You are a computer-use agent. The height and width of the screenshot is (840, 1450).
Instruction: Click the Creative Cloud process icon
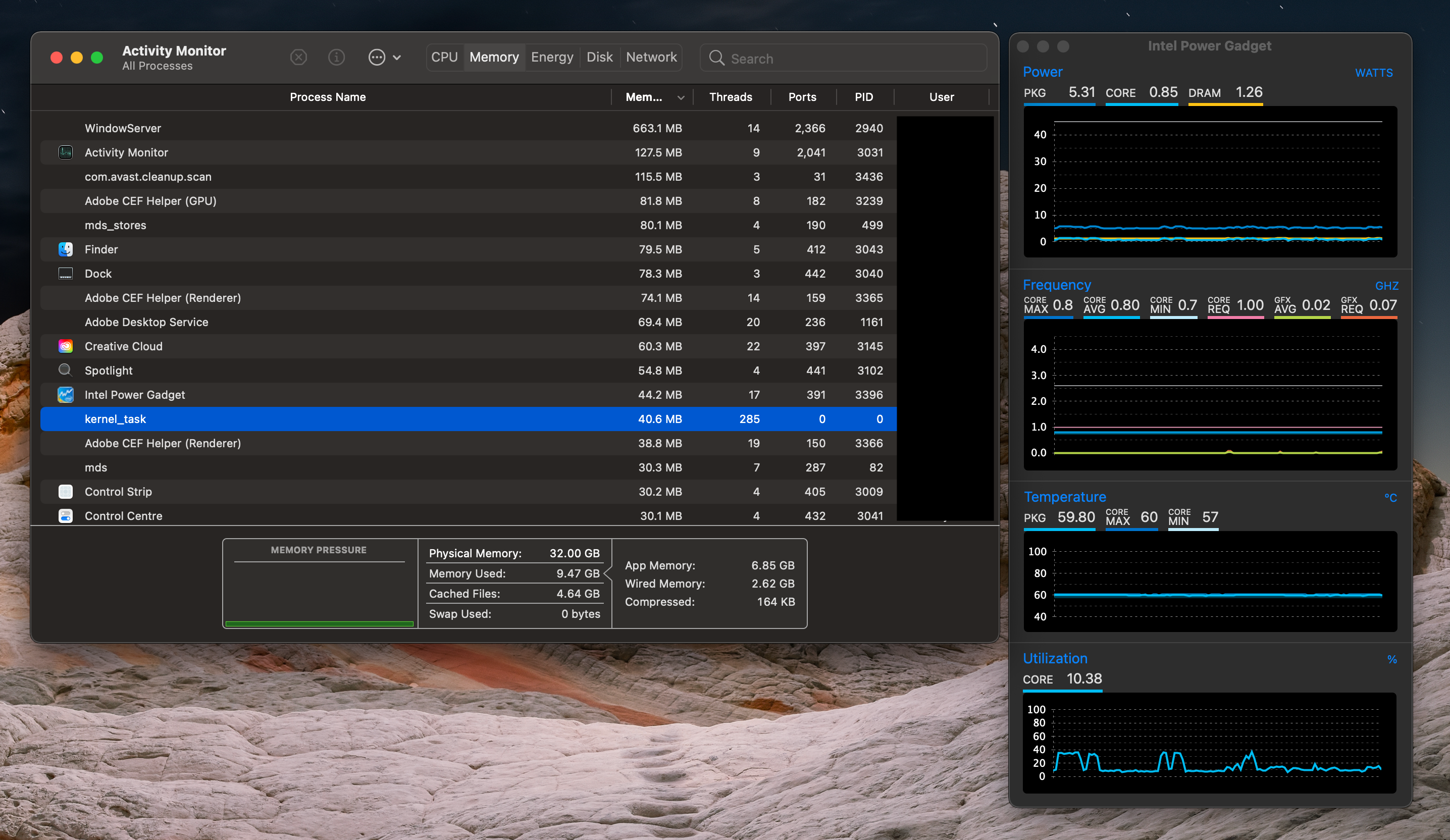[66, 346]
